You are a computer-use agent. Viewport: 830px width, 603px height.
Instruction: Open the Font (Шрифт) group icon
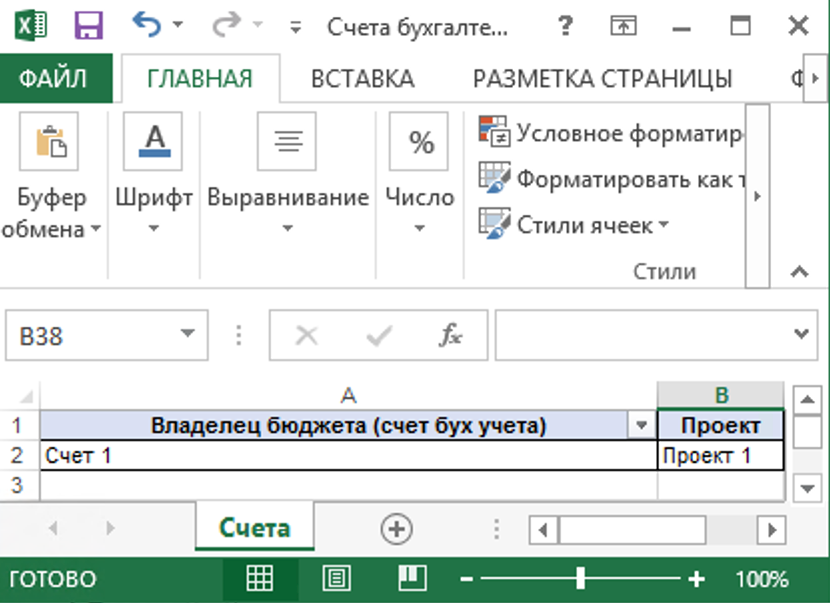(x=153, y=142)
